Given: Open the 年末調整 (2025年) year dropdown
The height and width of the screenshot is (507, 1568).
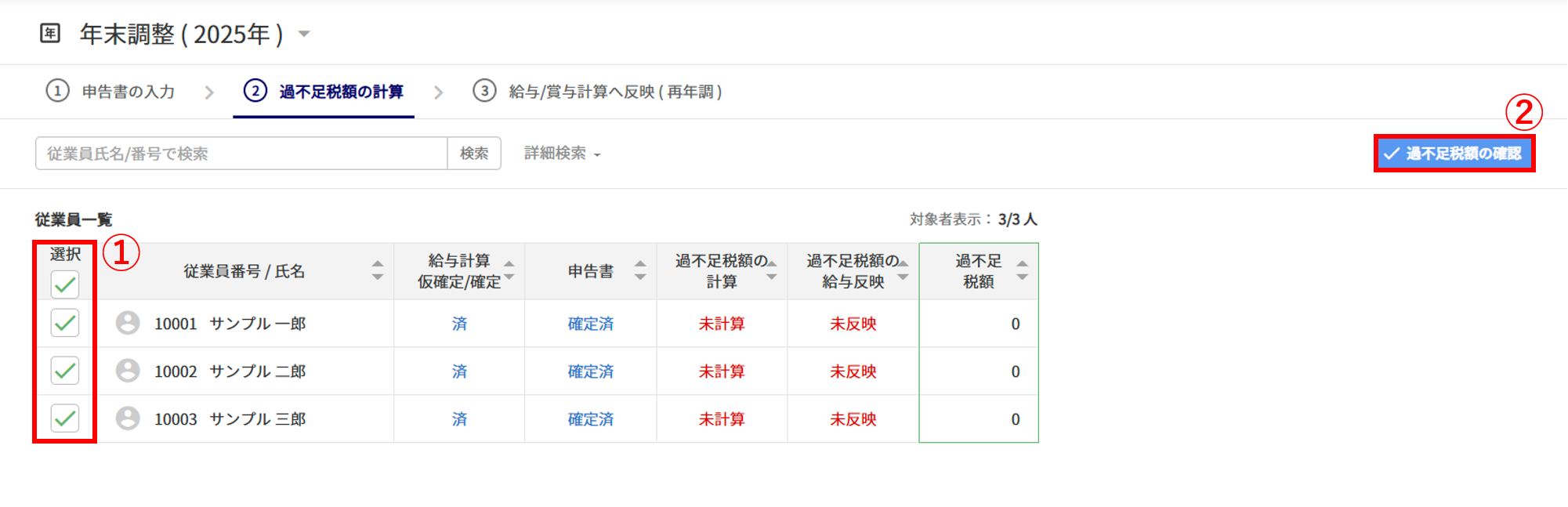Looking at the screenshot, I should pos(304,34).
